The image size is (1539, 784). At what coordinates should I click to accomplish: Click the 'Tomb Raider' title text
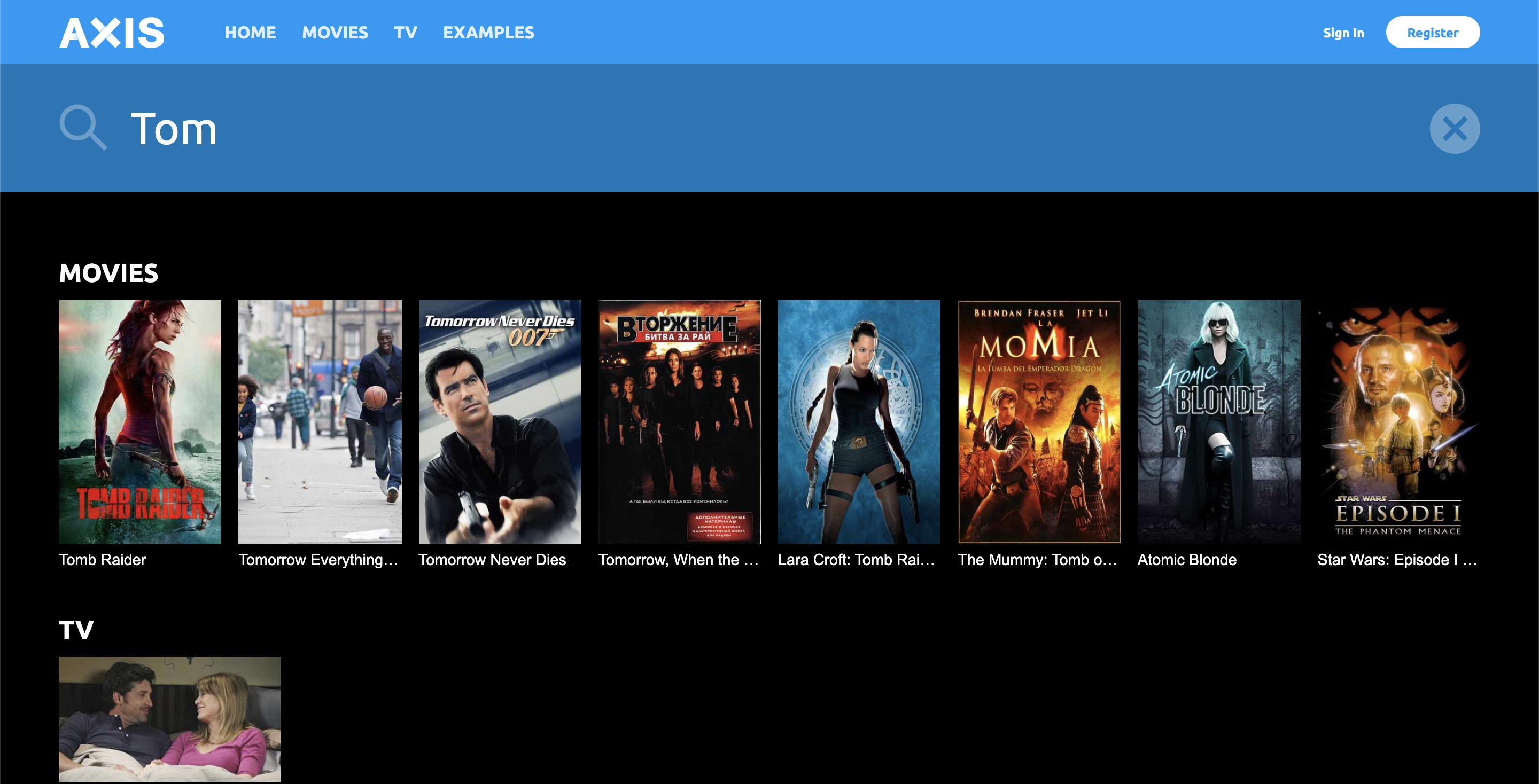102,560
